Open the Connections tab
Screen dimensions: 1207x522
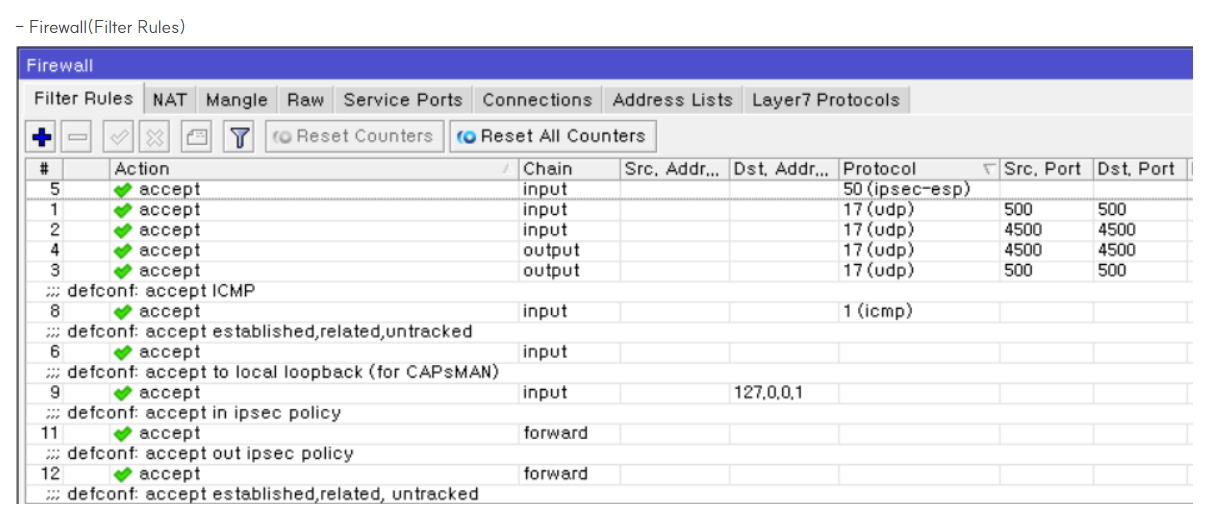[x=537, y=100]
